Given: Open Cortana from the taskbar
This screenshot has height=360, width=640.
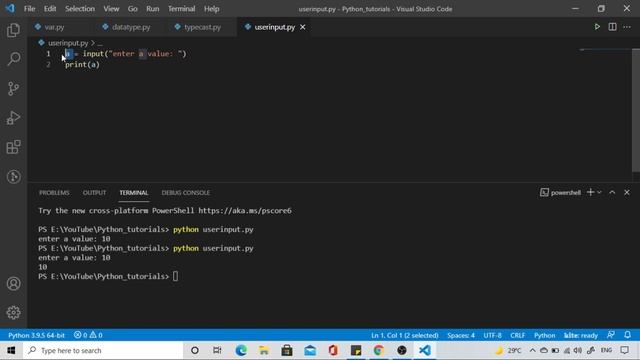Looking at the screenshot, I should (195, 350).
